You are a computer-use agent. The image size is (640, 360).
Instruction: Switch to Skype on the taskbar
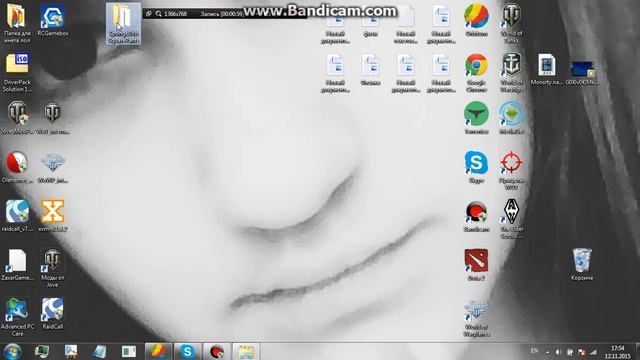[x=187, y=351]
